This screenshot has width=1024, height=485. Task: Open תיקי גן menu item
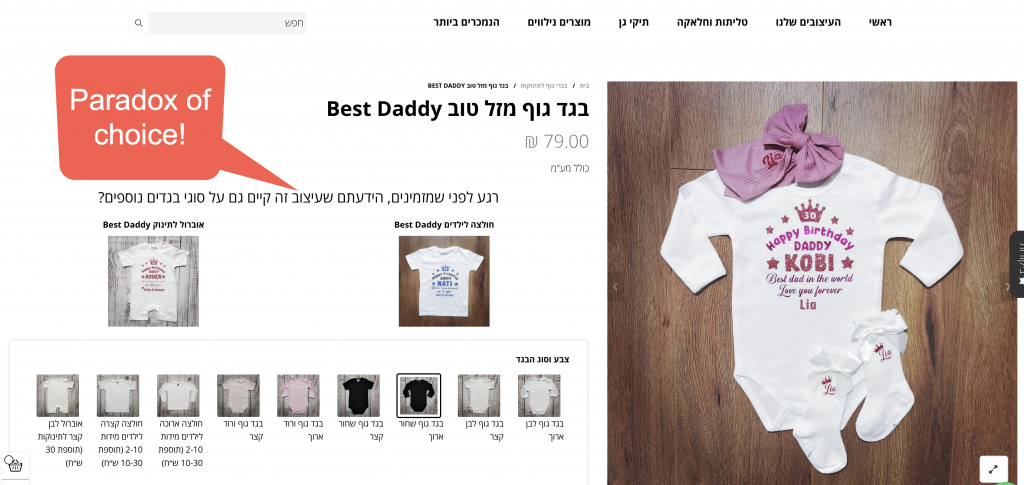point(633,22)
